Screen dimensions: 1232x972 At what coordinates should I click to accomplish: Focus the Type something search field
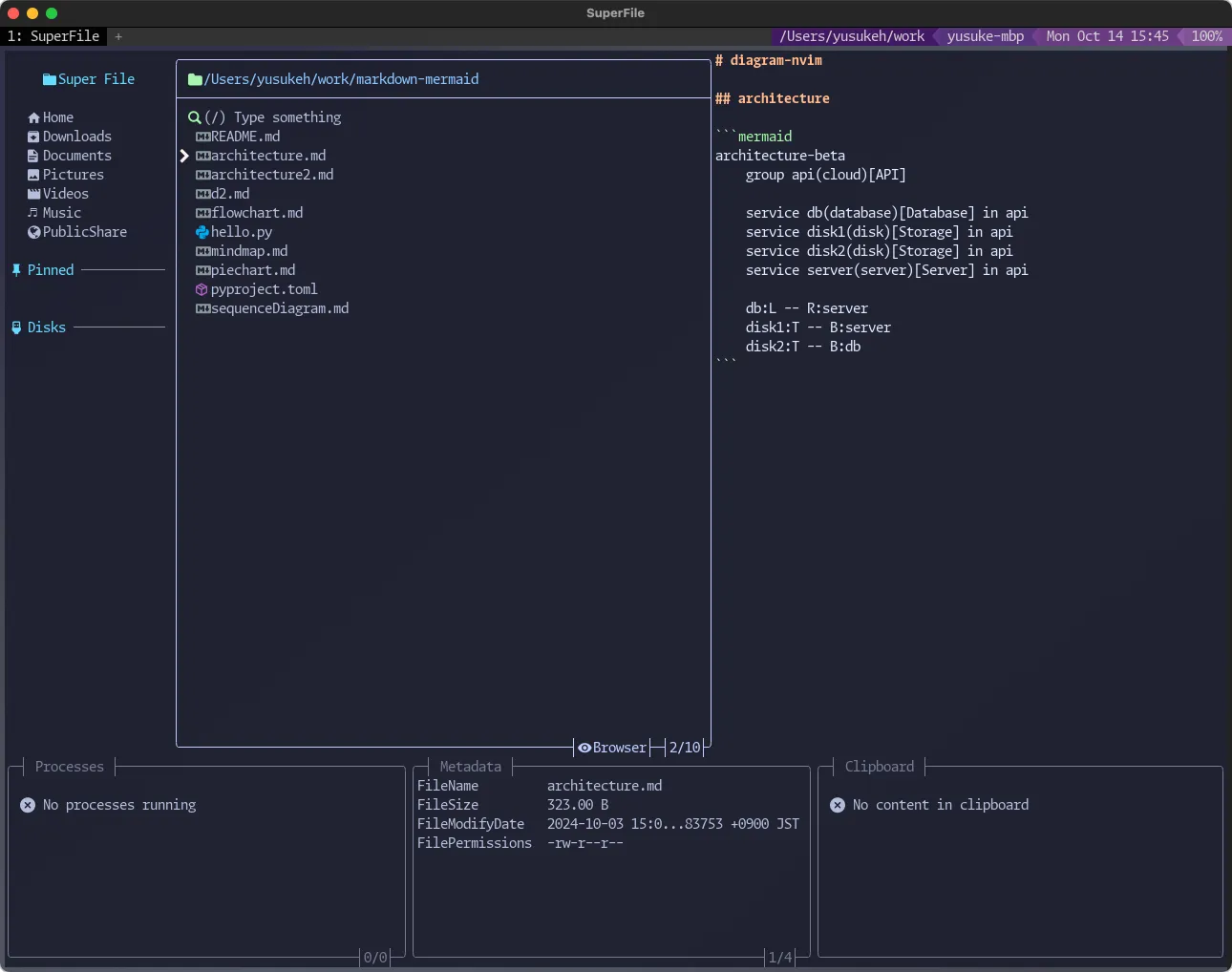coord(272,117)
